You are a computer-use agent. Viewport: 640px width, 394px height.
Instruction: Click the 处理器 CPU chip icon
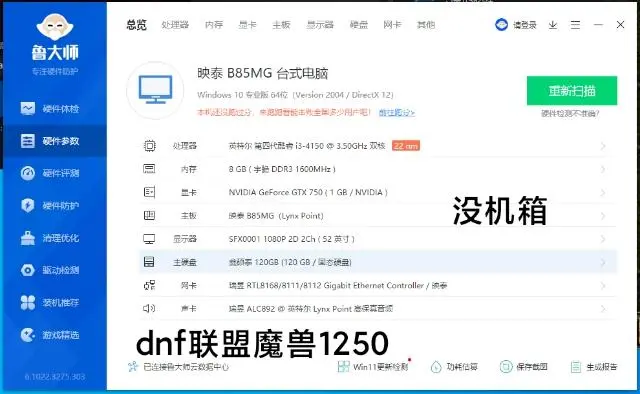point(150,146)
